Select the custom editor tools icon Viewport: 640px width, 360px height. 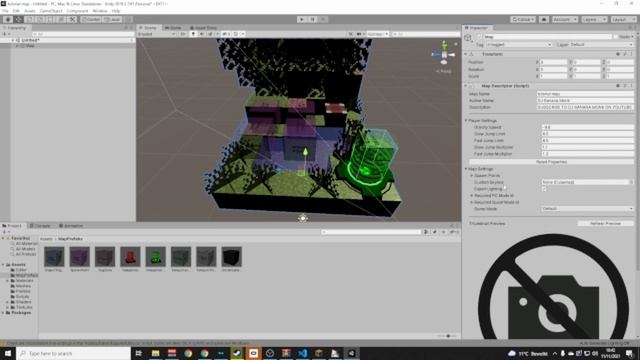[x=72, y=19]
